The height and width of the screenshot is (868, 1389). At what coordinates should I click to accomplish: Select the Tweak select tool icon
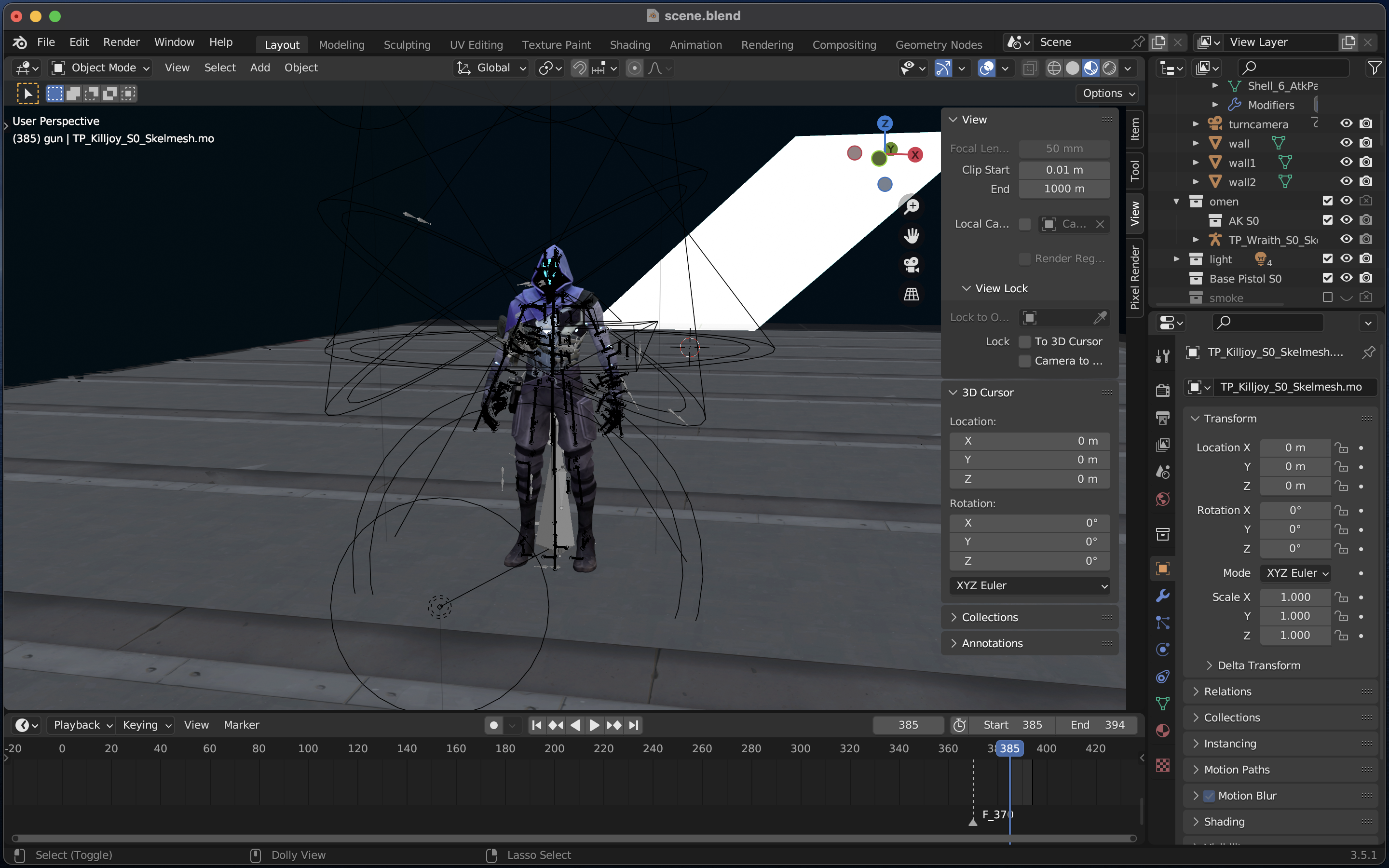pos(27,94)
